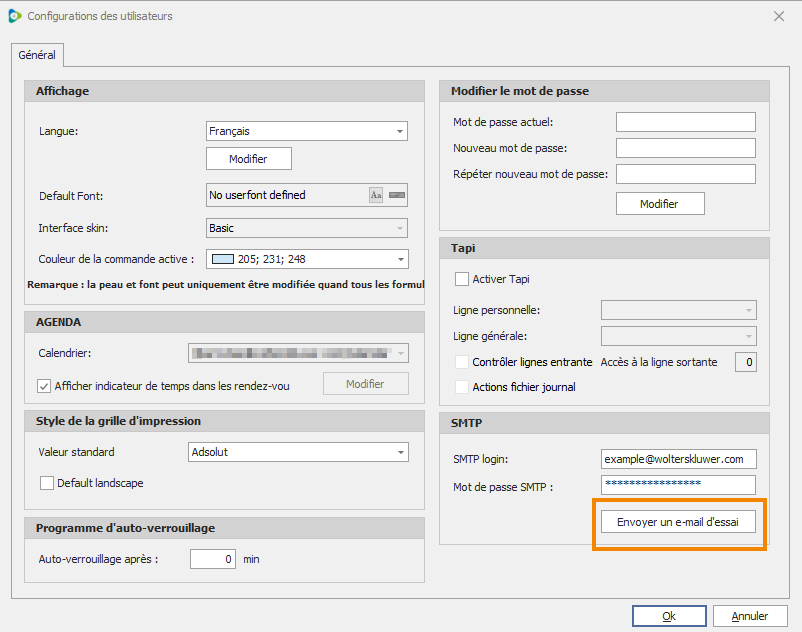Tick the Default landscape checkbox

point(47,483)
